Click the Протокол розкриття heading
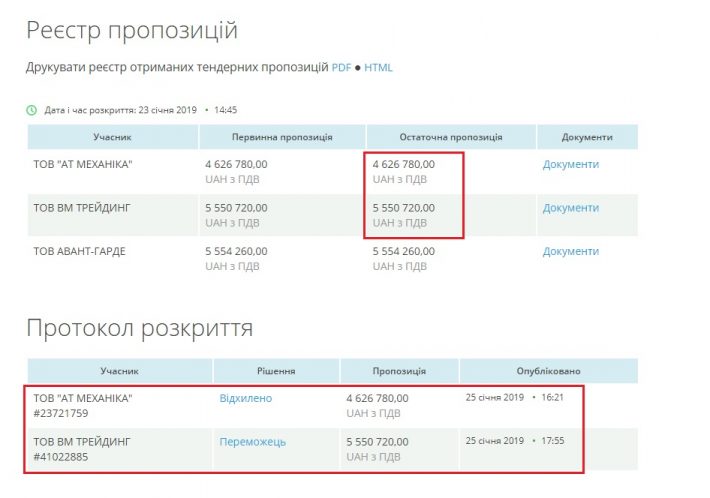This screenshot has width=710, height=498. pyautogui.click(x=139, y=328)
